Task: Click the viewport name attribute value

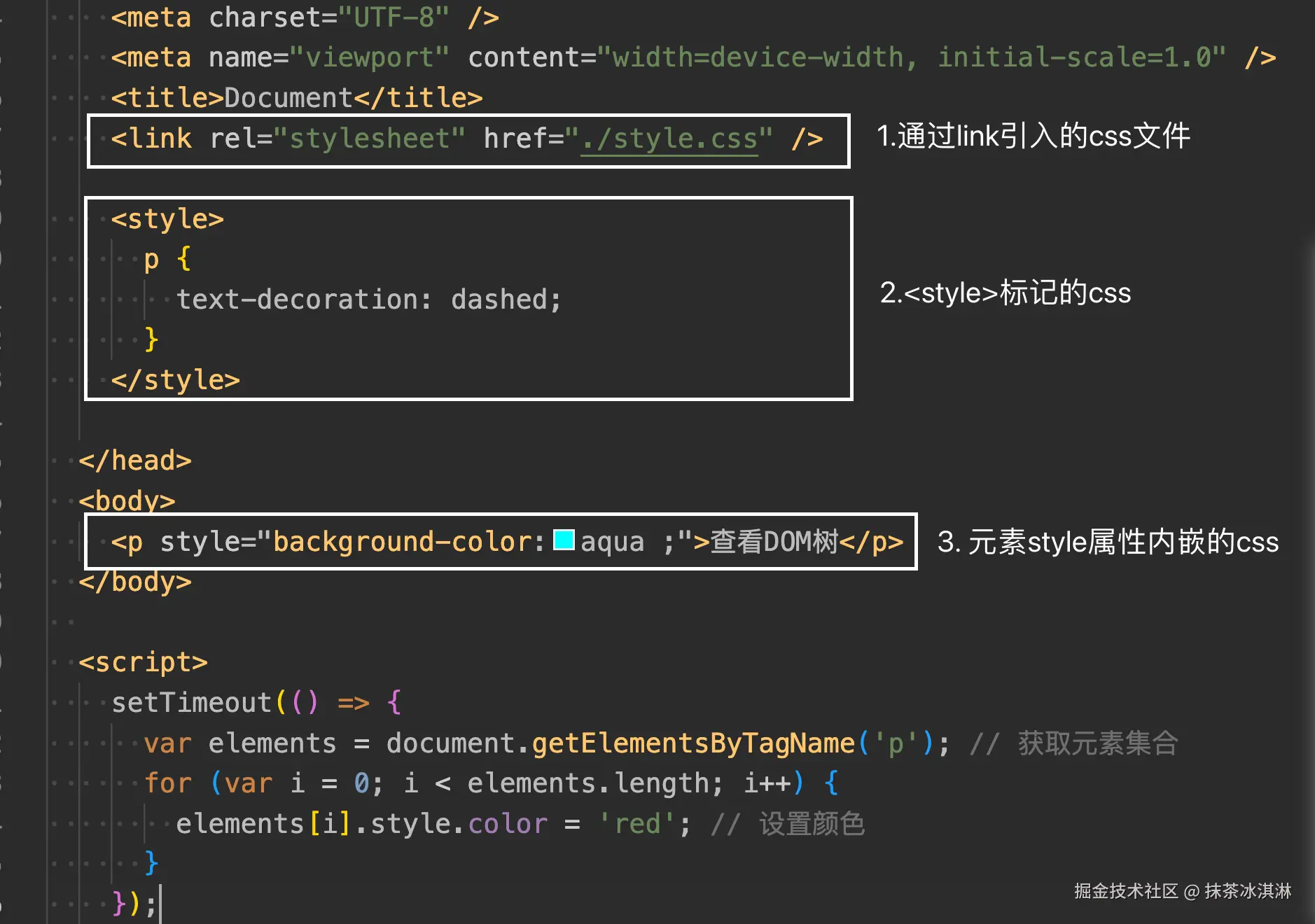Action: (369, 57)
